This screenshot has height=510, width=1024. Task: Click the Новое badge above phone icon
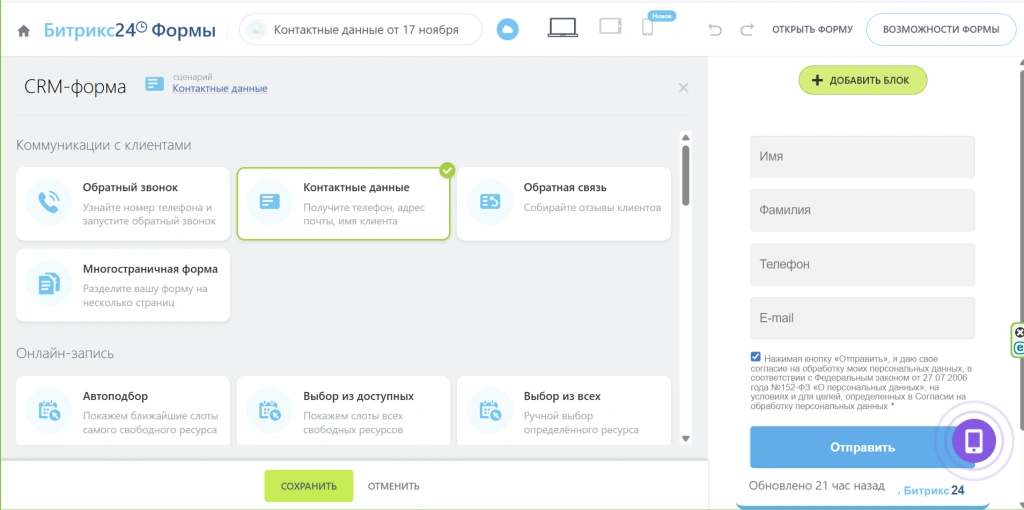pyautogui.click(x=662, y=15)
